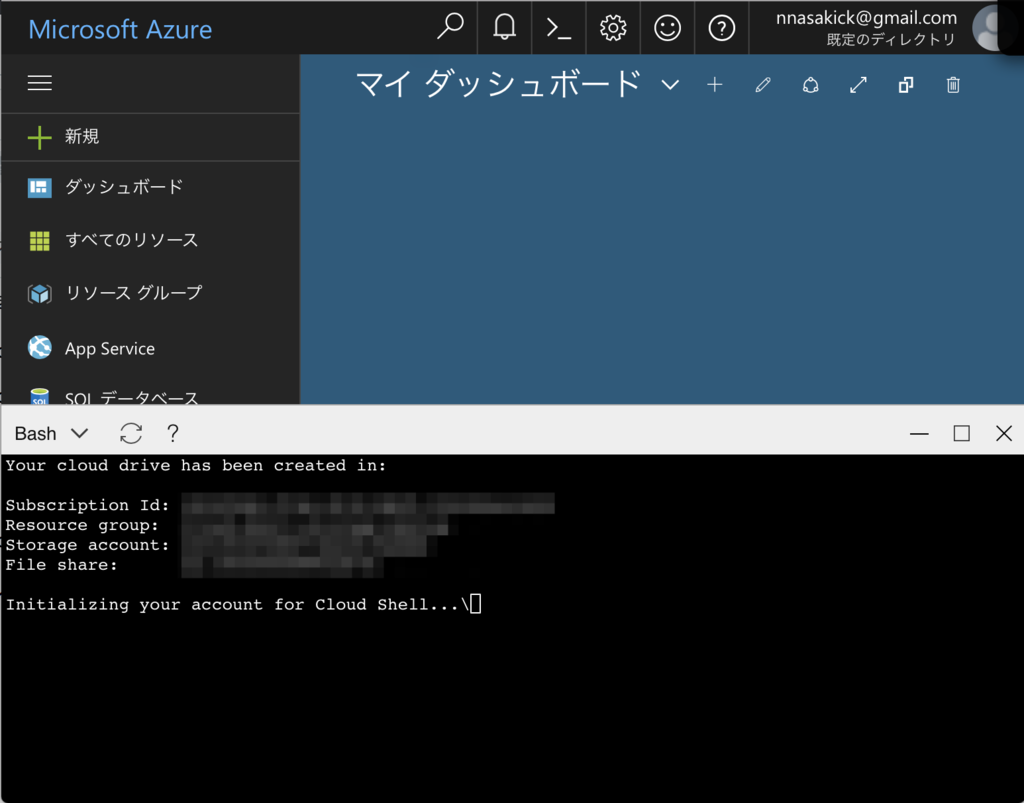
Task: Click the dashboard tile icon
Action: pyautogui.click(x=40, y=187)
